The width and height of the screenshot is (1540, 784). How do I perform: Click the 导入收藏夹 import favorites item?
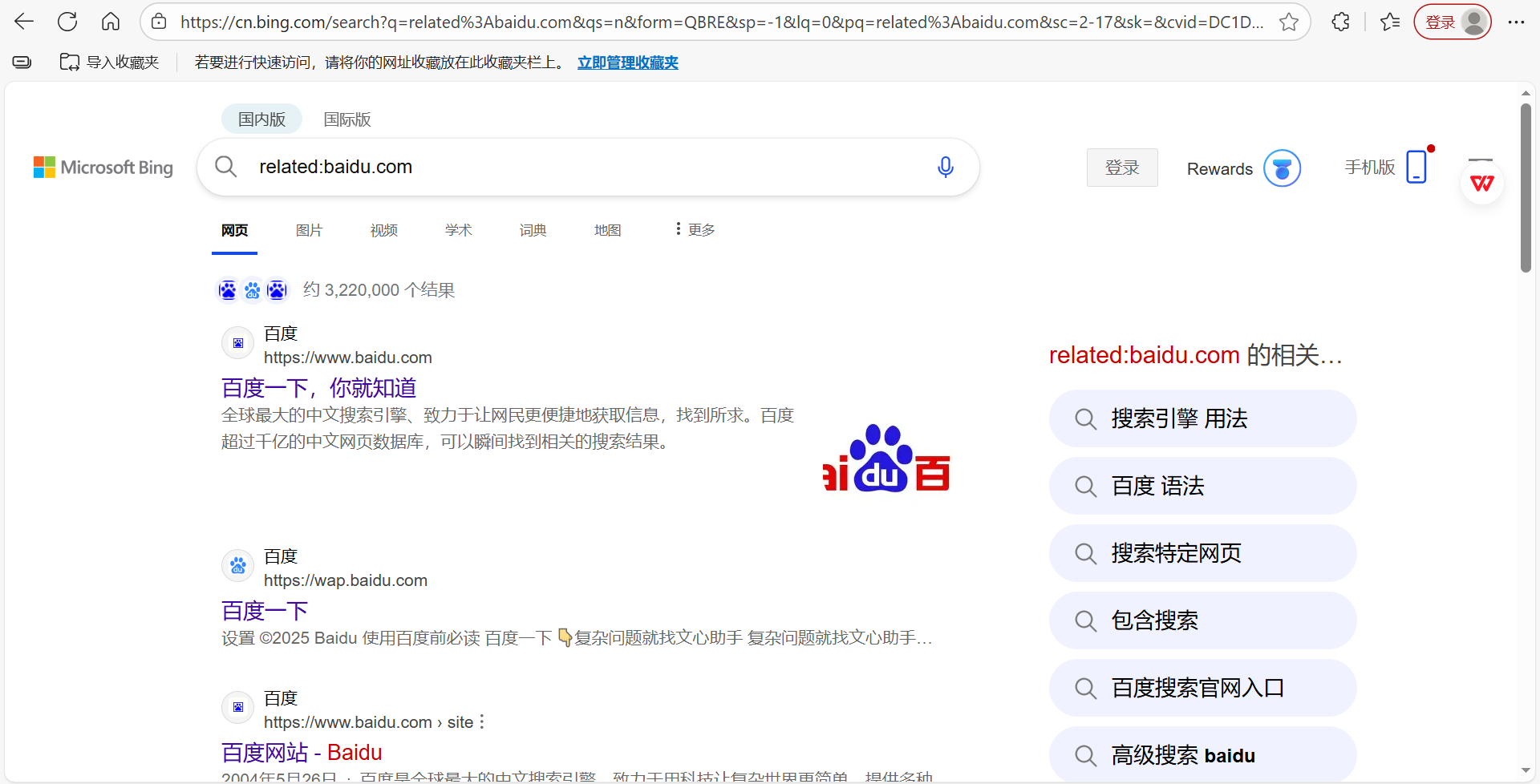[x=110, y=62]
